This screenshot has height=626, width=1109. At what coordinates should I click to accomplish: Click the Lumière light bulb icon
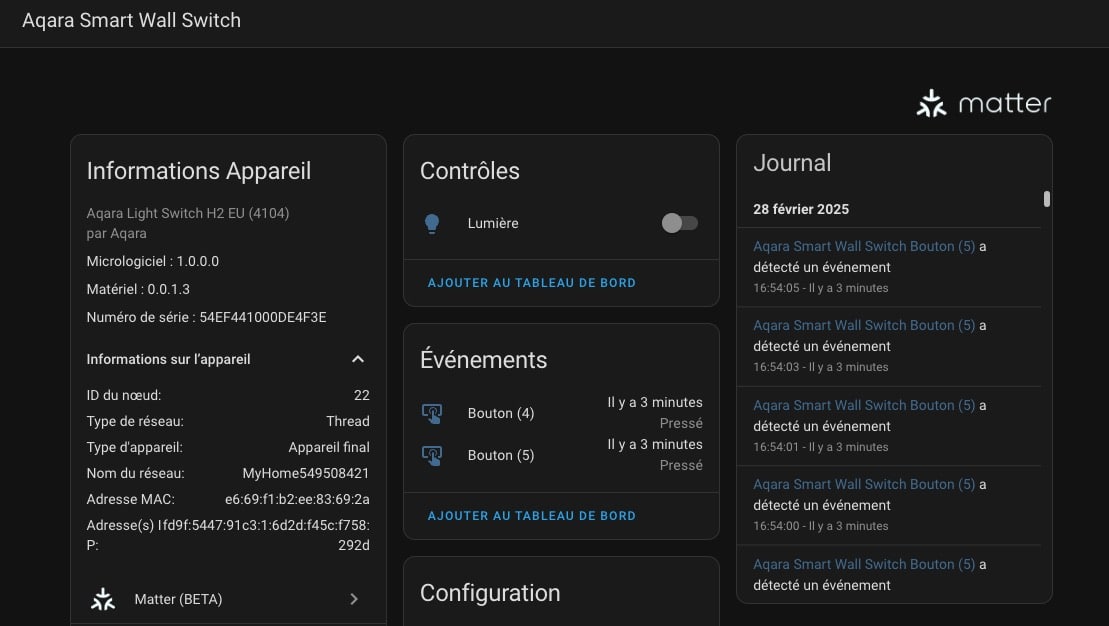tap(431, 224)
